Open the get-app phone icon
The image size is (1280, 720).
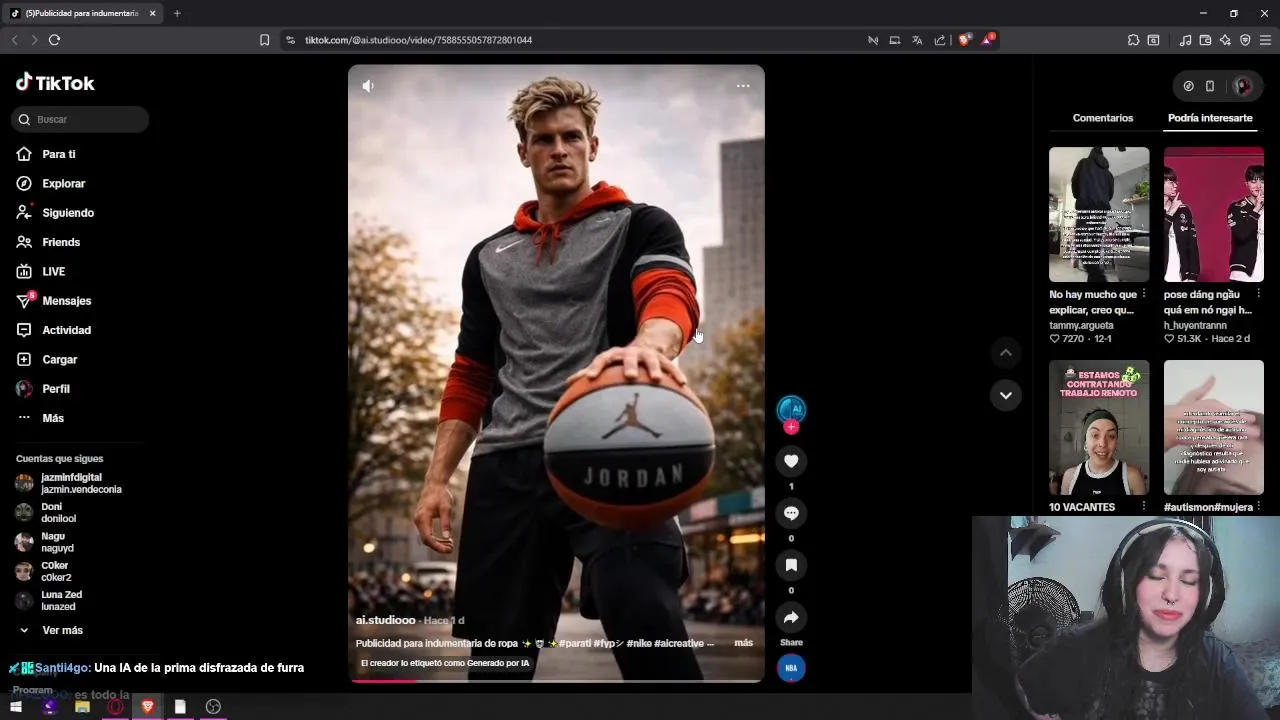[x=1210, y=86]
